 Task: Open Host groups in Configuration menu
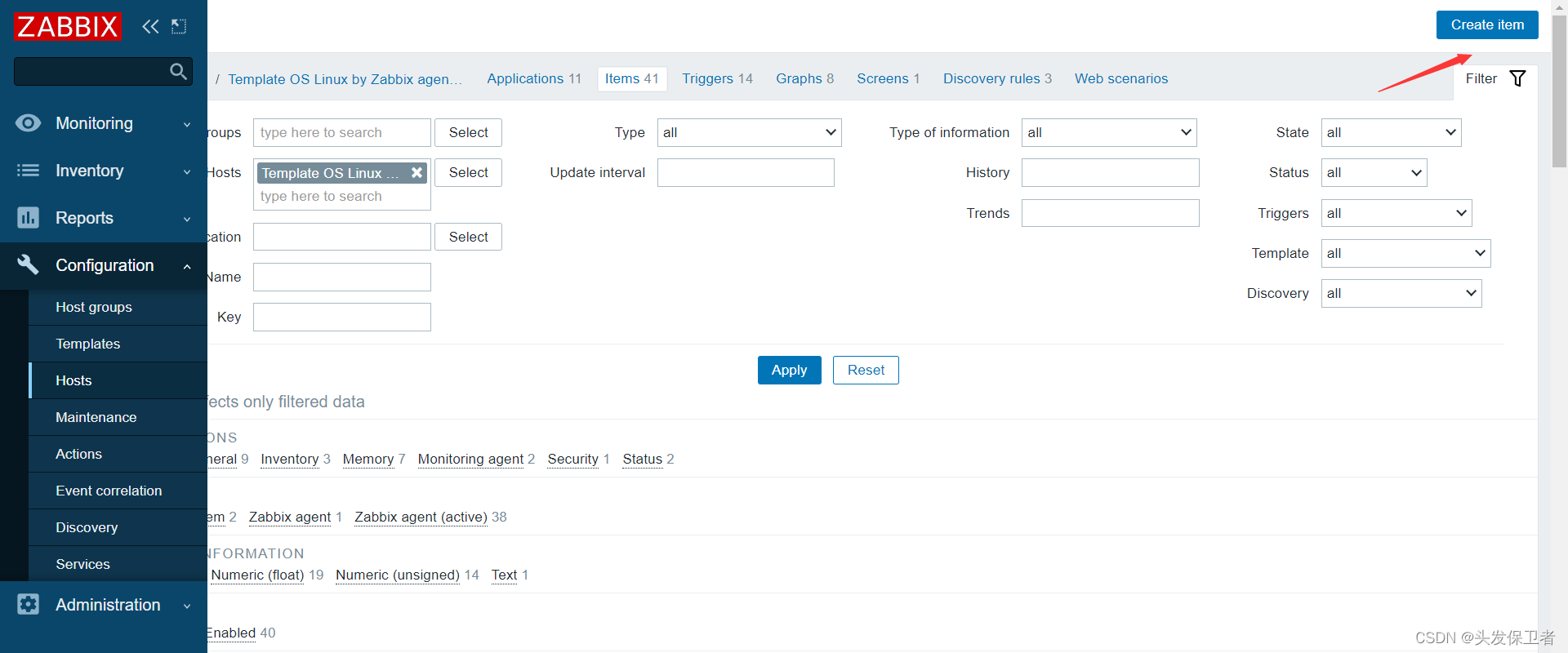pos(118,307)
